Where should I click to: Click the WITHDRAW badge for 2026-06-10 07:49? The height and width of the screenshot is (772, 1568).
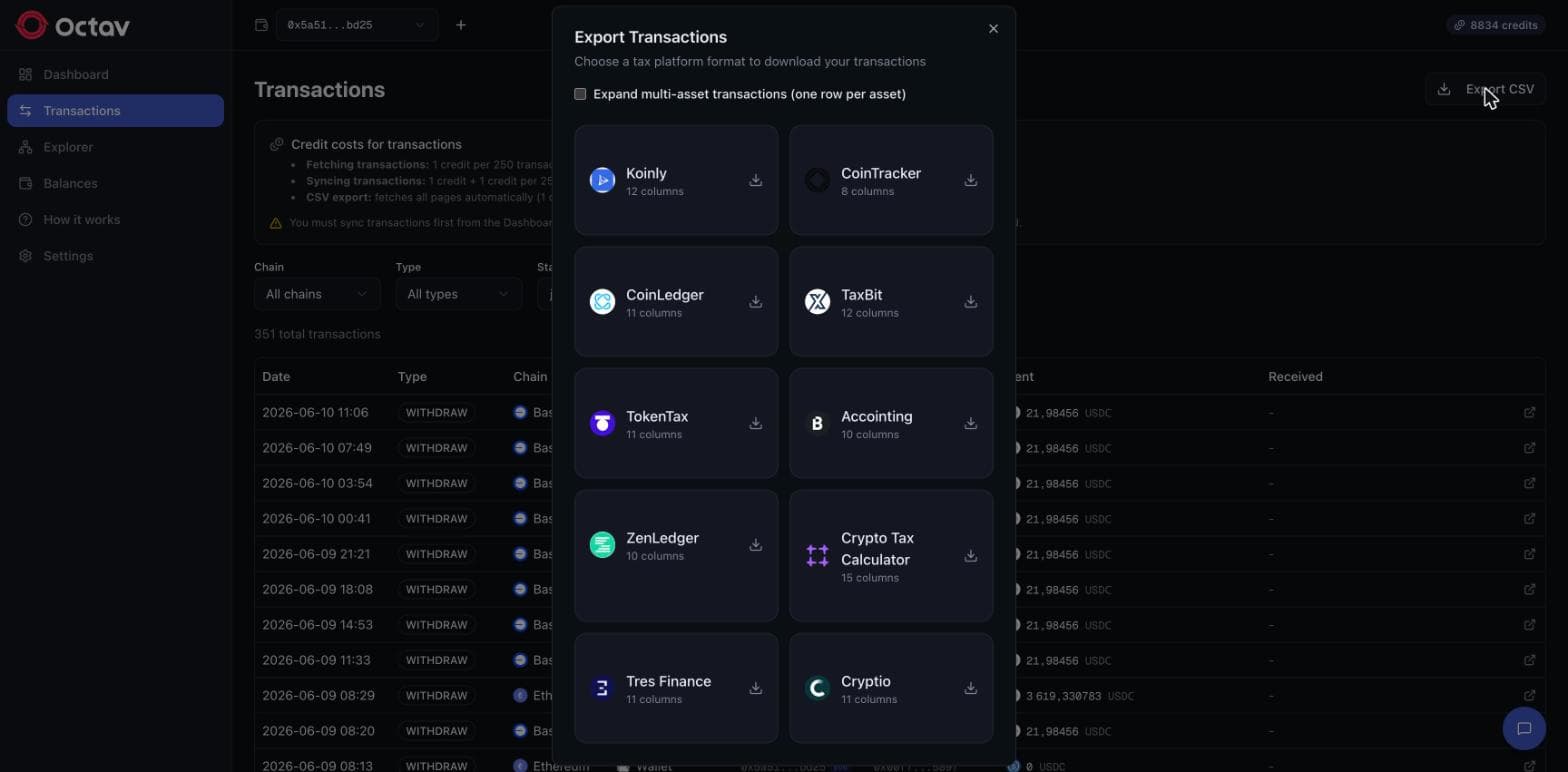click(436, 448)
